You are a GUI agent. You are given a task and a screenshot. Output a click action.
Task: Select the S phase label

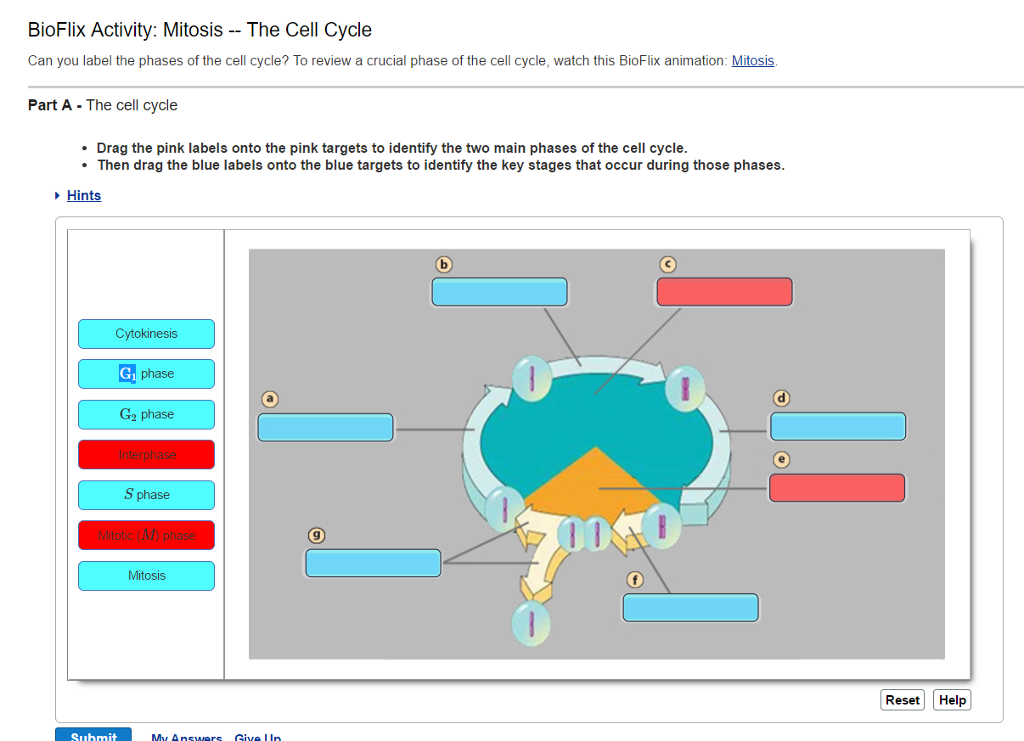click(146, 495)
